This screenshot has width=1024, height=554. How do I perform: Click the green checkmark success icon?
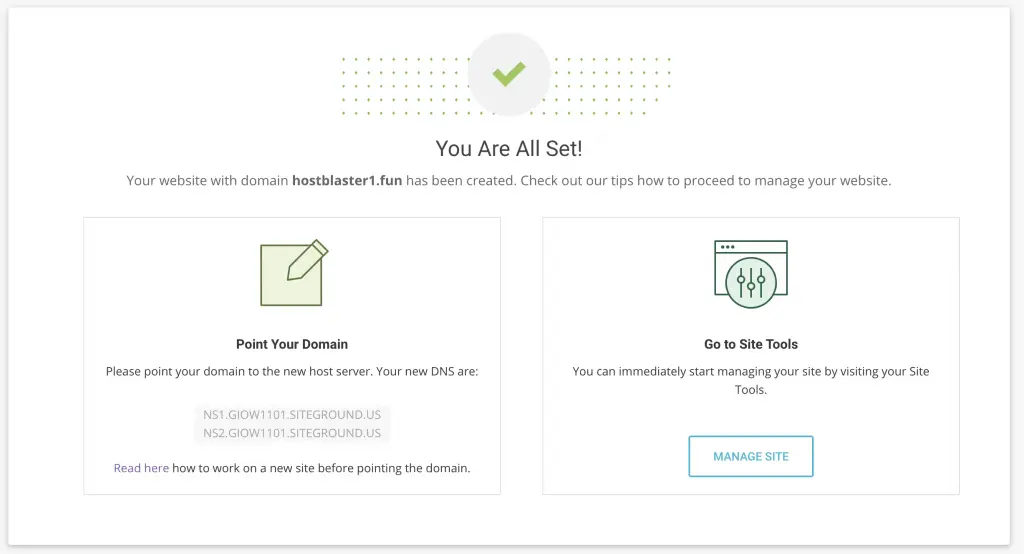[x=509, y=74]
